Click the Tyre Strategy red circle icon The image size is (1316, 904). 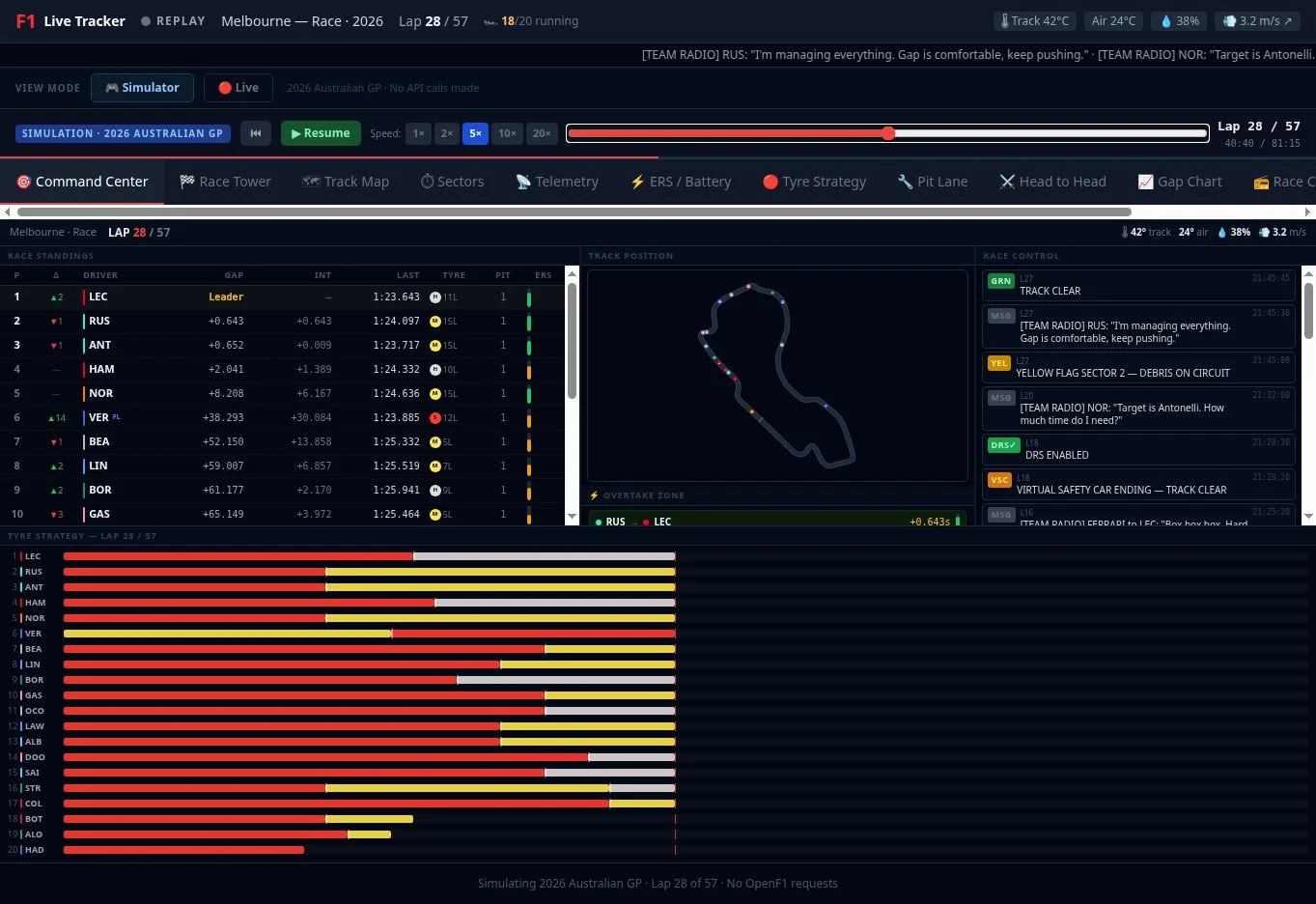pyautogui.click(x=770, y=182)
